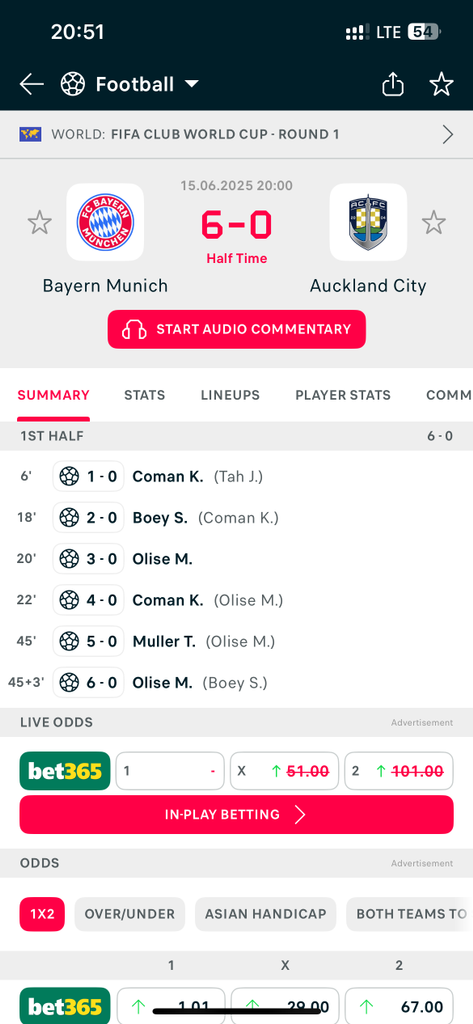Open the share icon in header
This screenshot has height=1024, width=473.
click(393, 84)
